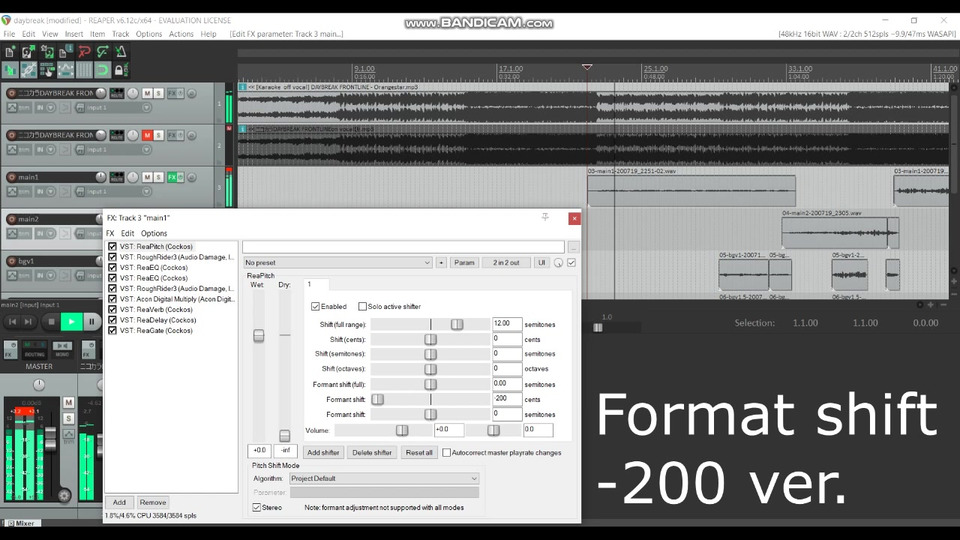This screenshot has height=540, width=960.
Task: Toggle auto-crossfade toolbar icon
Action: (x=10, y=70)
